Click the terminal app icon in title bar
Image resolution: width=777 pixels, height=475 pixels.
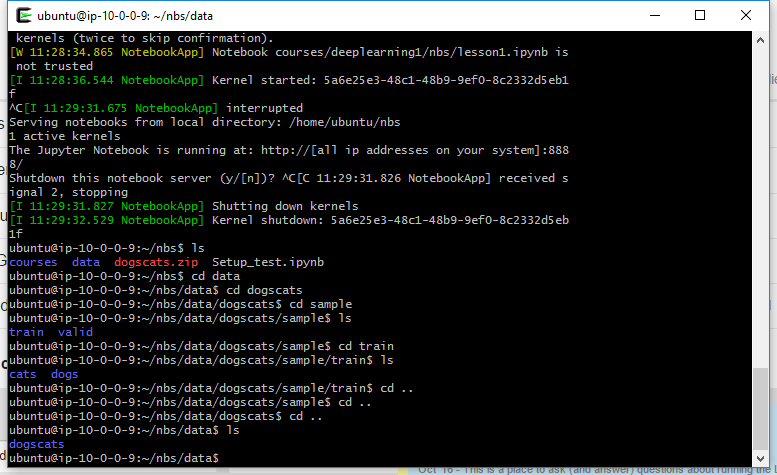(24, 15)
